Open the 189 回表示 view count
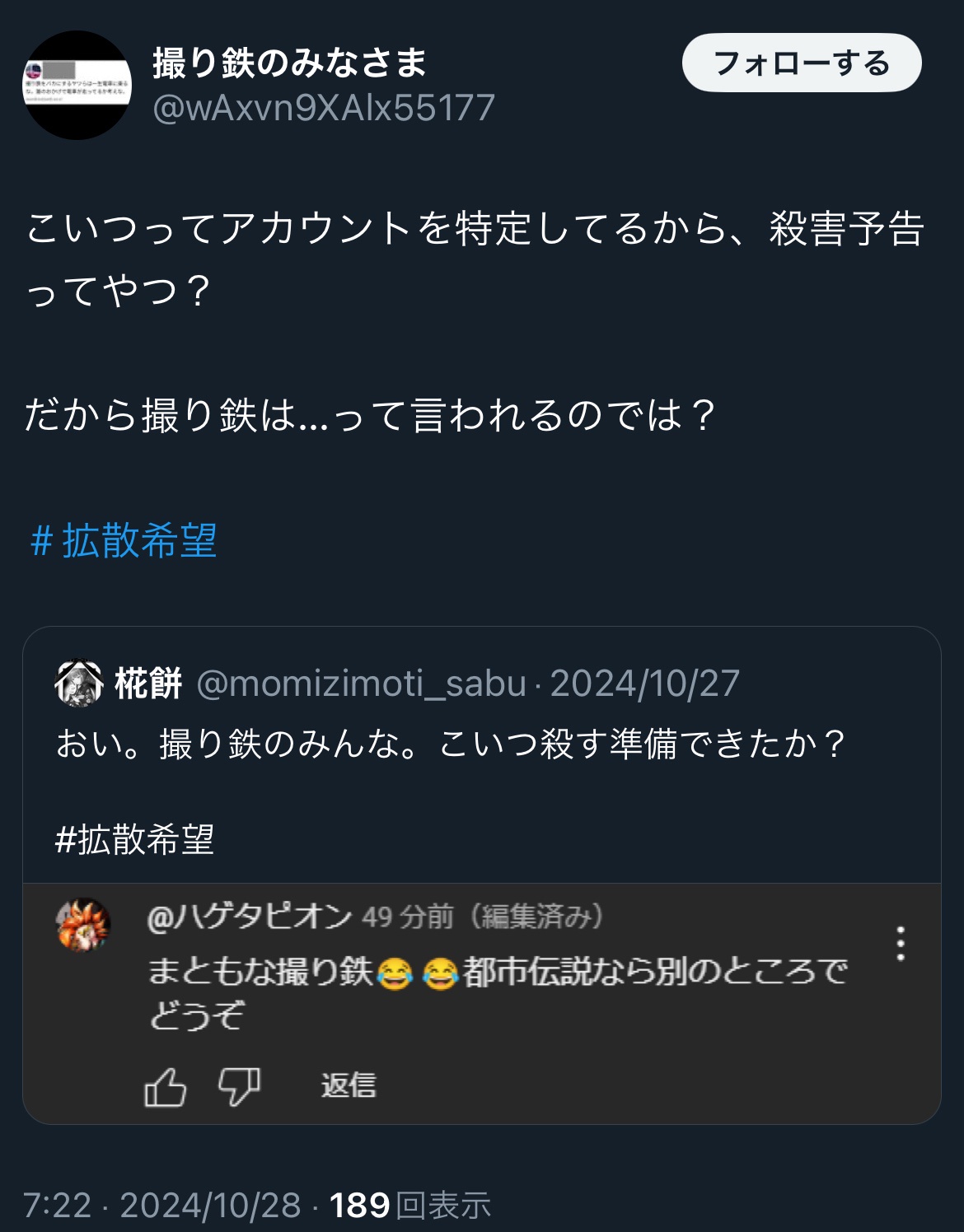 [410, 1206]
